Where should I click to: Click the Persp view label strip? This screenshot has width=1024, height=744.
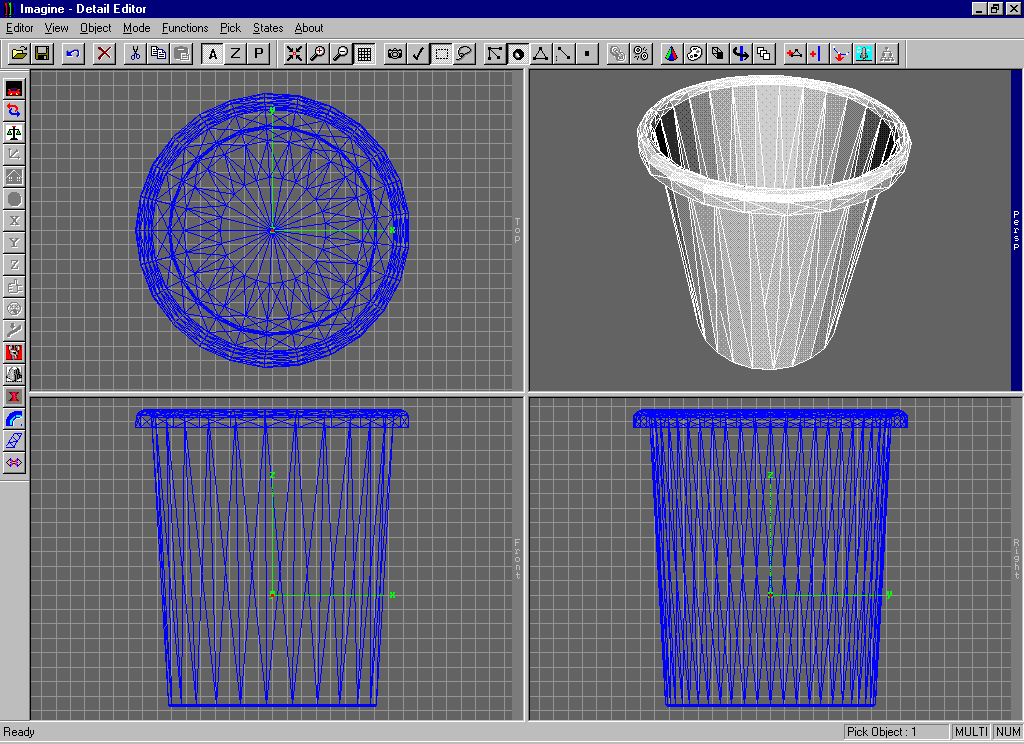(x=1016, y=230)
